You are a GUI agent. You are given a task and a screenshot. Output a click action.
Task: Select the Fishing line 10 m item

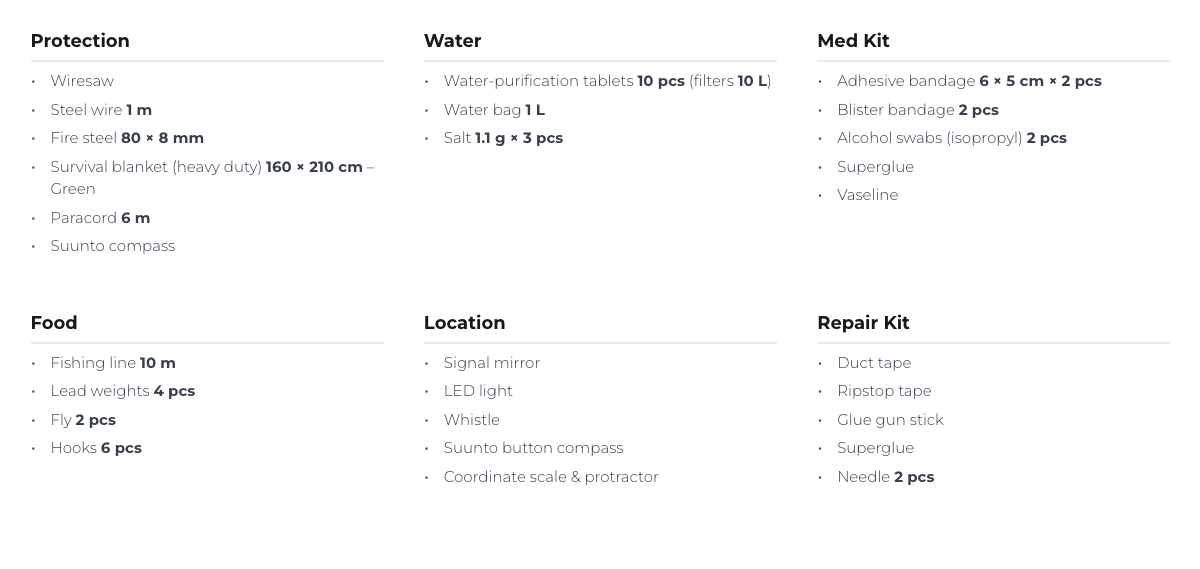[113, 363]
